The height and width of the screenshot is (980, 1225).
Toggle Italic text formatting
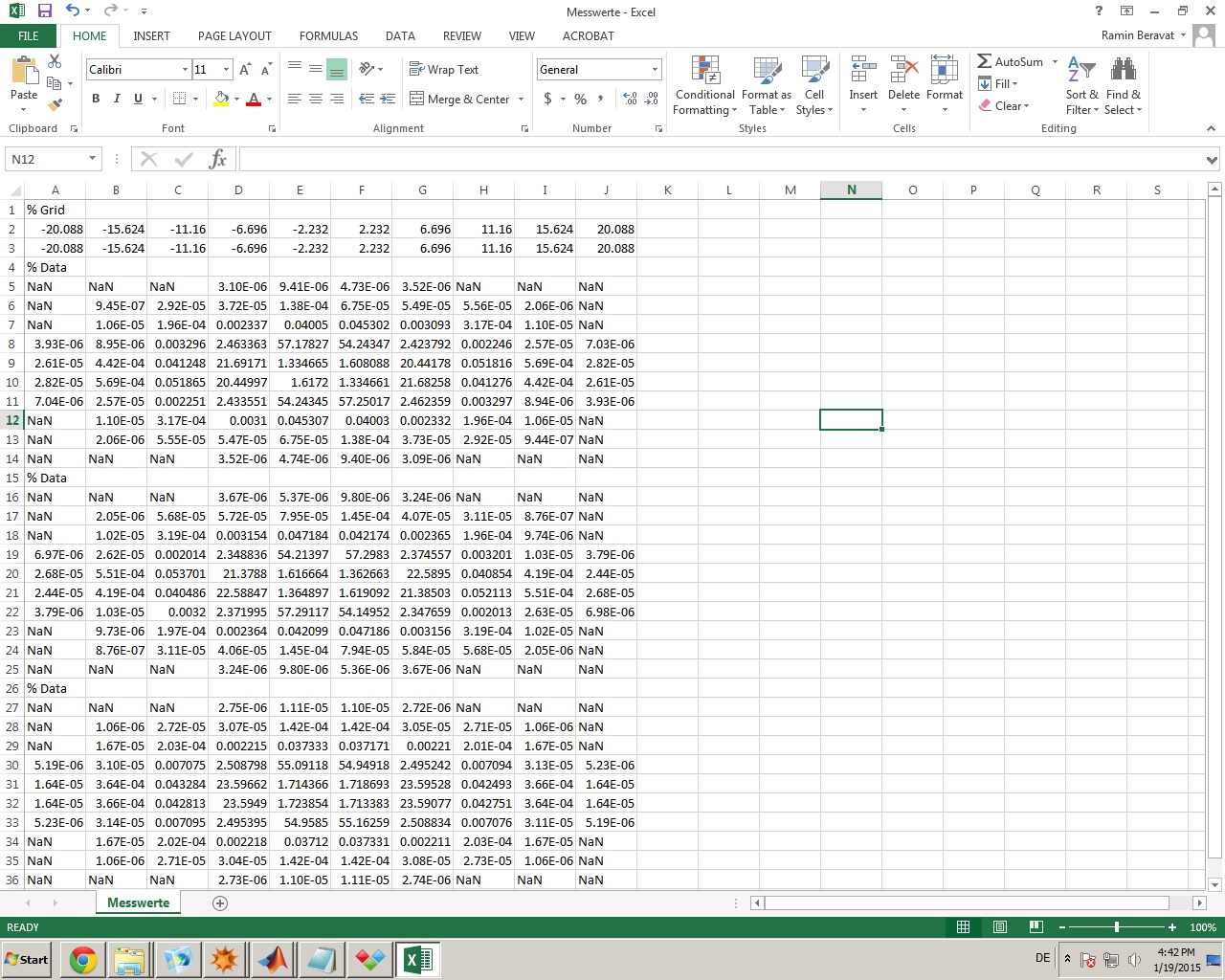point(117,99)
